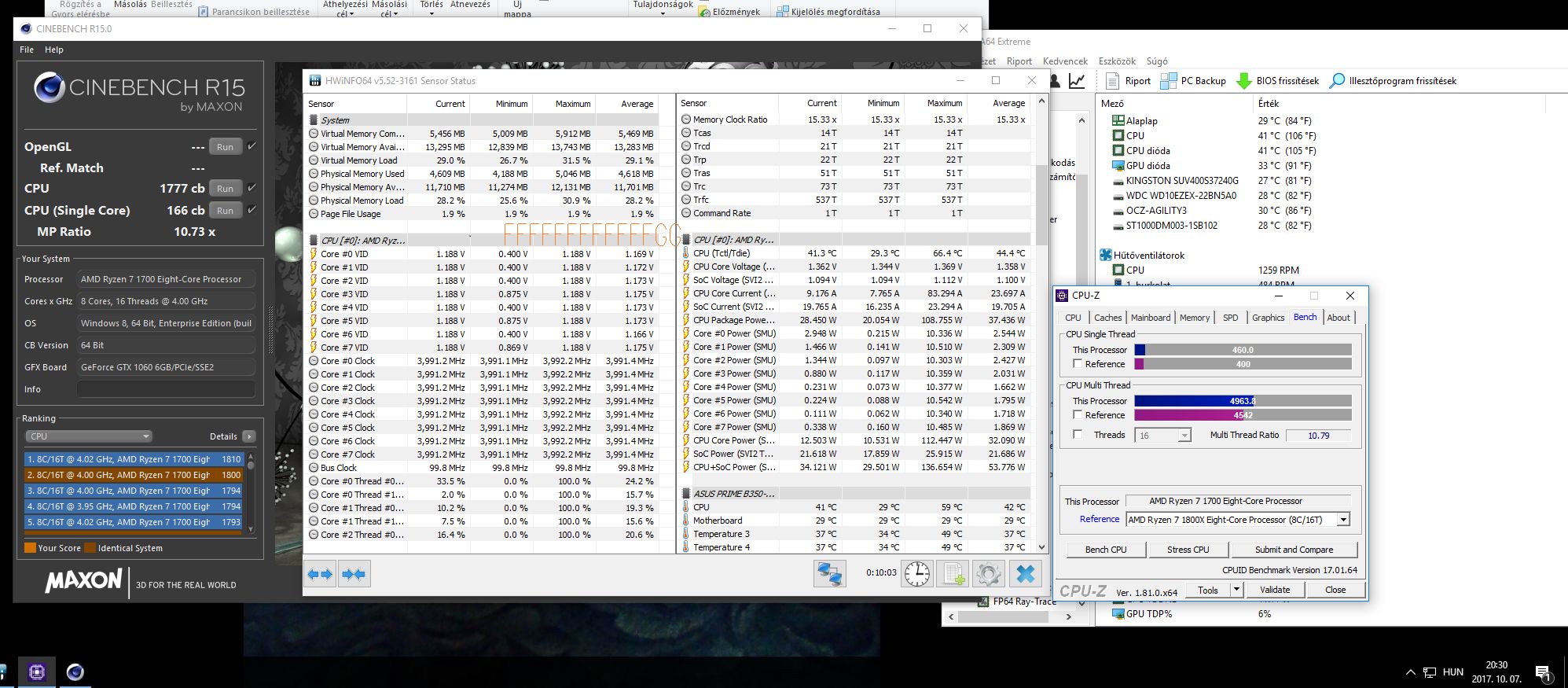Close HWiNFO sensors with blue X button
Screen dimensions: 1568x688
pos(1026,574)
